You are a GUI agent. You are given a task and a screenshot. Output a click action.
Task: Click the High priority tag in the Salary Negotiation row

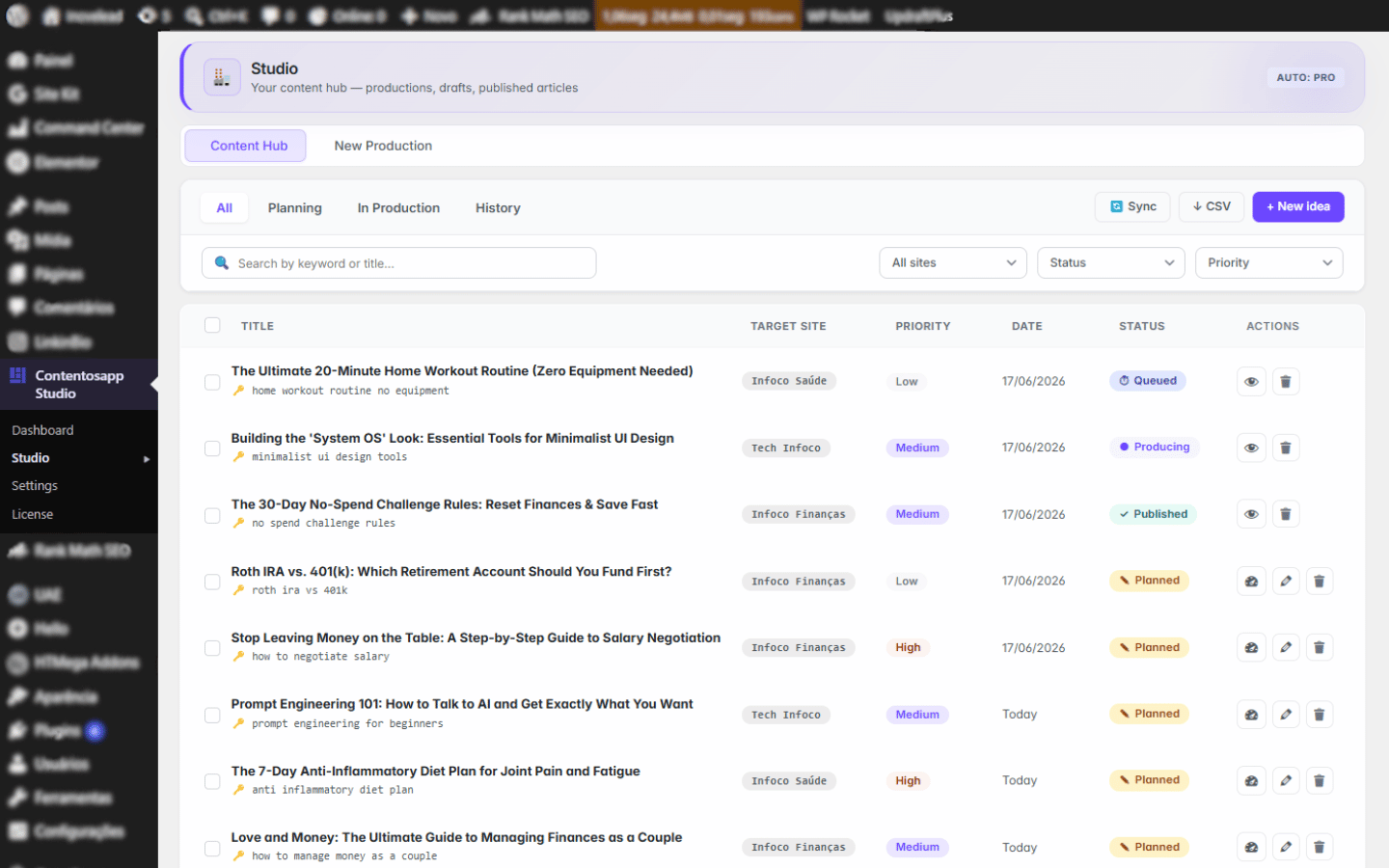tap(908, 648)
